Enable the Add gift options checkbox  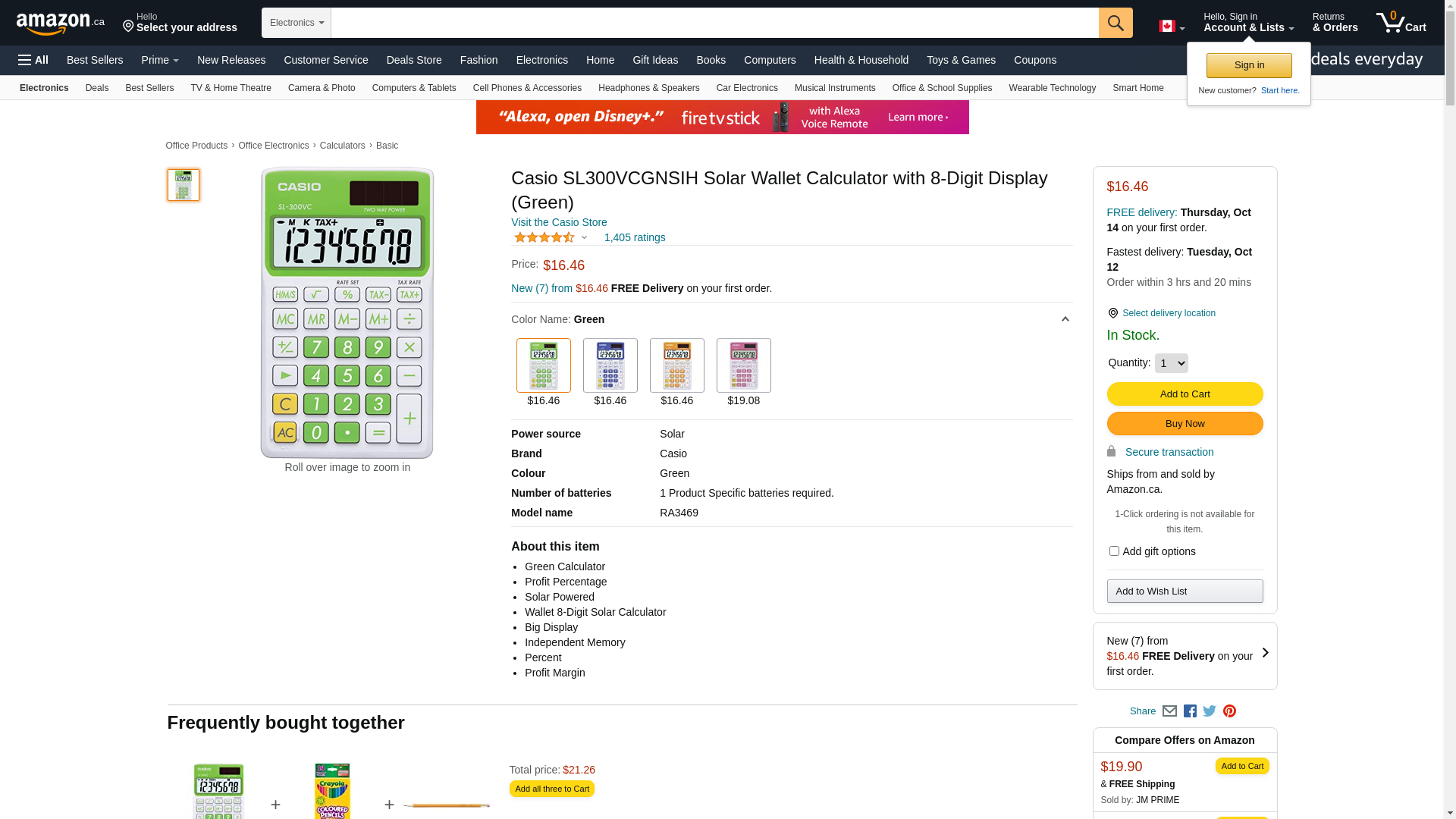pyautogui.click(x=1114, y=551)
